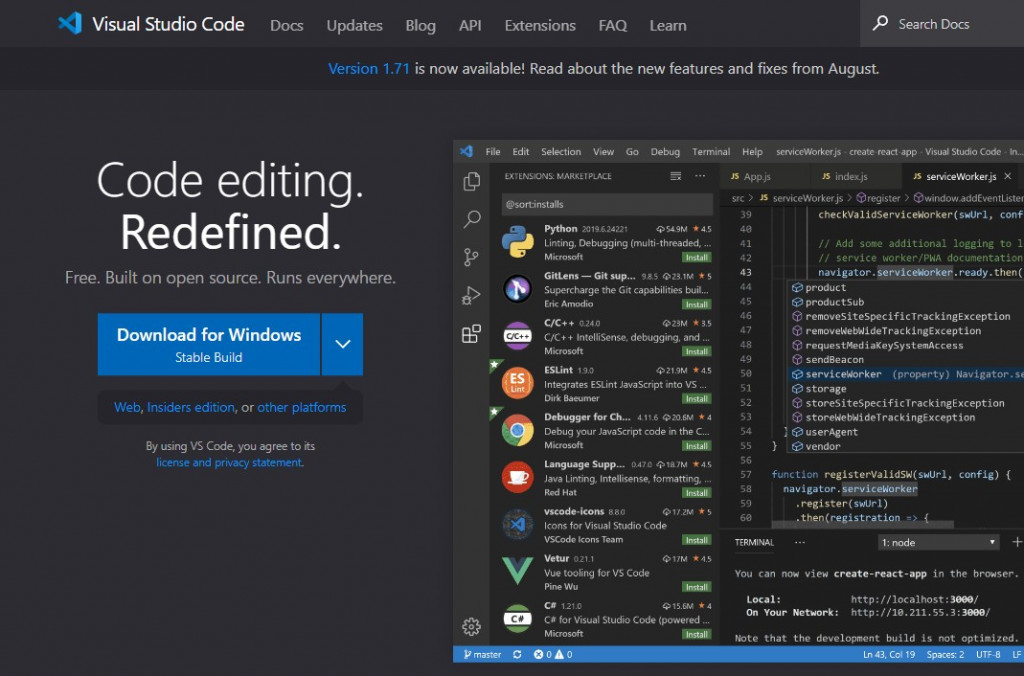Install the ESLint extension

697,398
